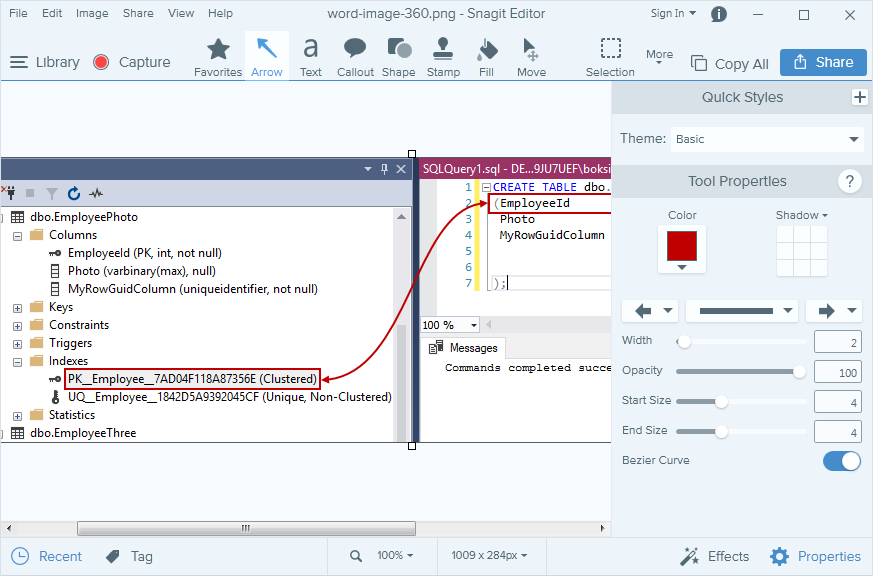Click the End Size value field
Screen dimensions: 873x576
click(837, 431)
